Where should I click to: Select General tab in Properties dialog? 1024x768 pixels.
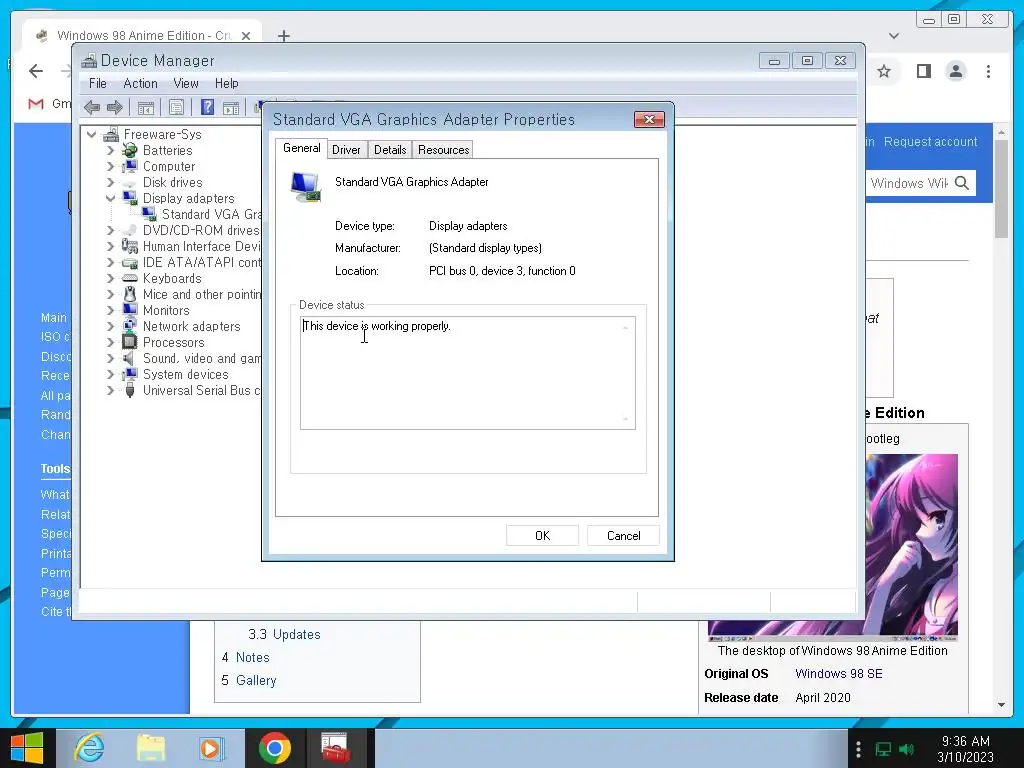tap(301, 148)
